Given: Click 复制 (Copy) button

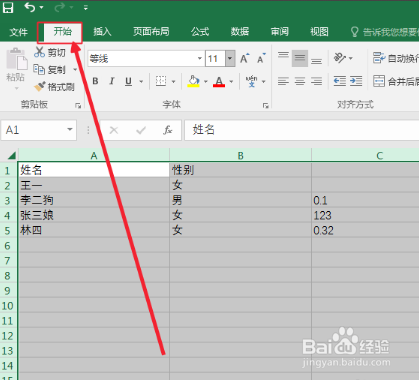Looking at the screenshot, I should (x=49, y=70).
